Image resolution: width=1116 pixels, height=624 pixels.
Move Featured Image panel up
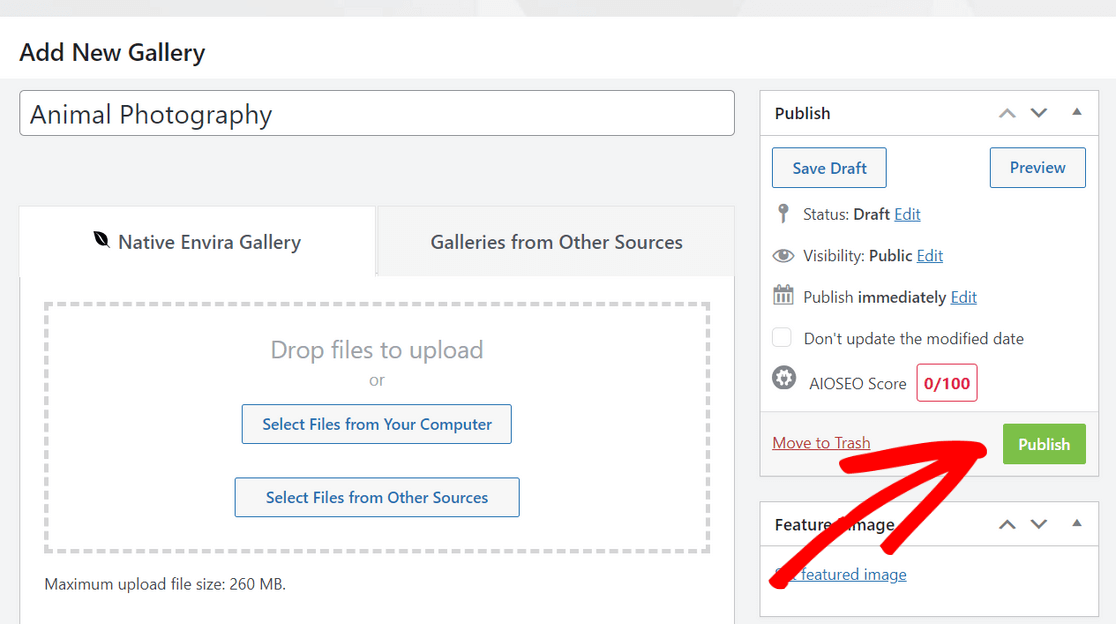(1006, 524)
